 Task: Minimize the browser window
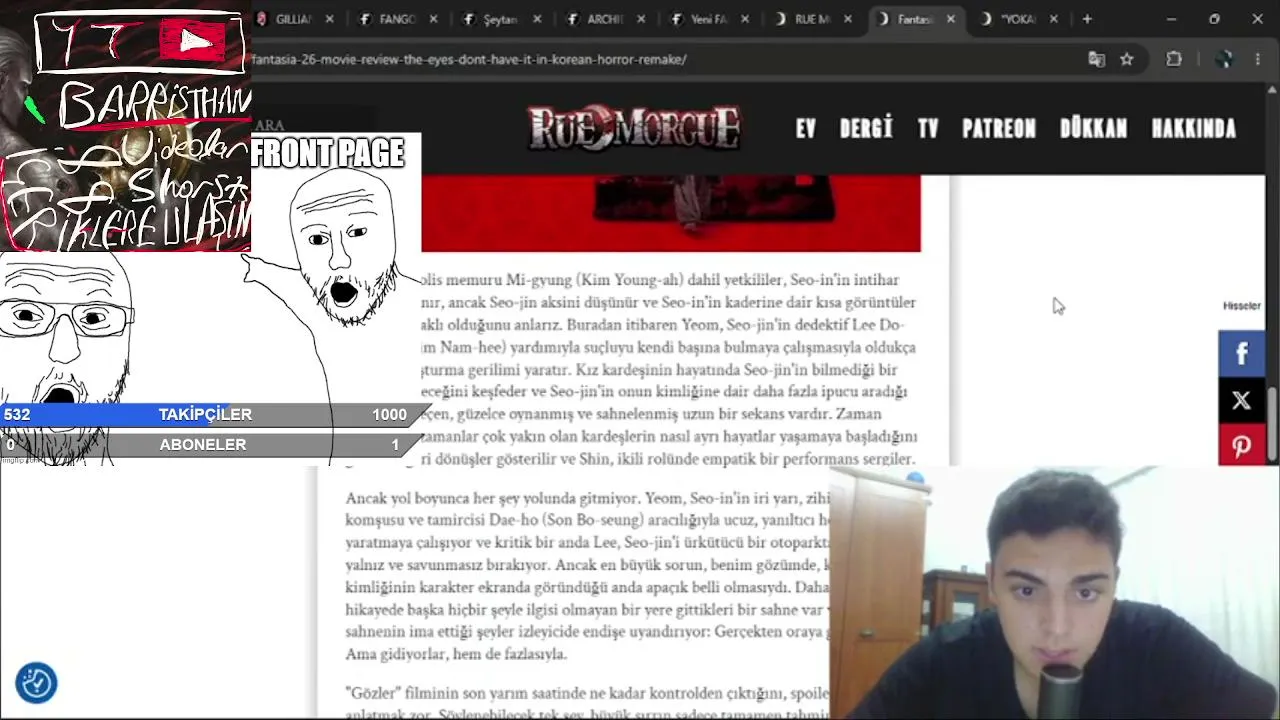pyautogui.click(x=1171, y=19)
